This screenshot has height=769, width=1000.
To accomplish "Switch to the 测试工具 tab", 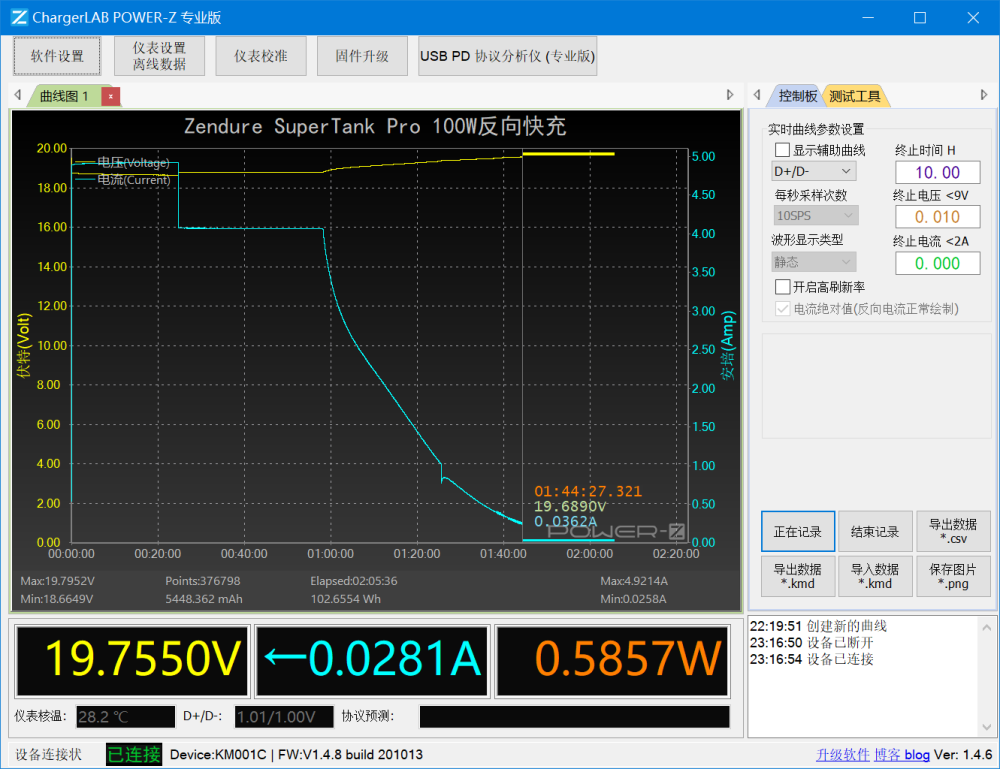I will click(x=855, y=96).
